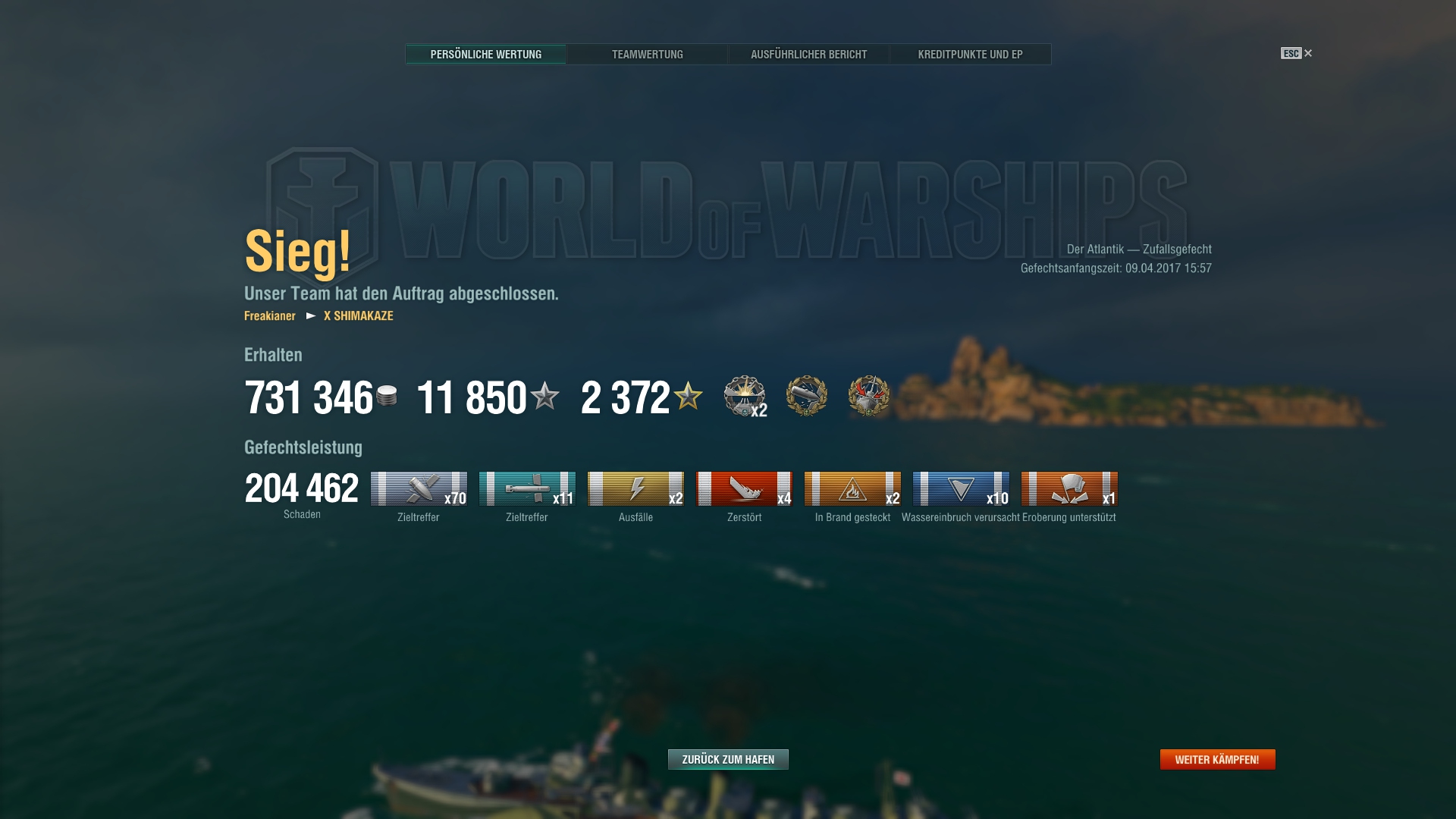
Task: Click the first achievement medal marked x2
Action: tap(745, 396)
